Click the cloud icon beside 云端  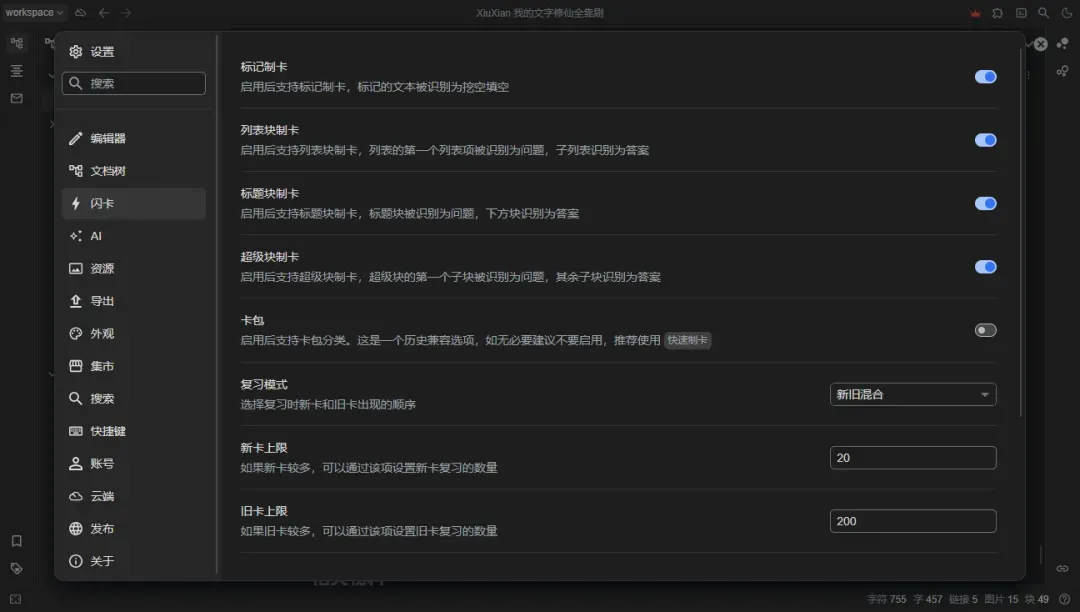tap(76, 496)
